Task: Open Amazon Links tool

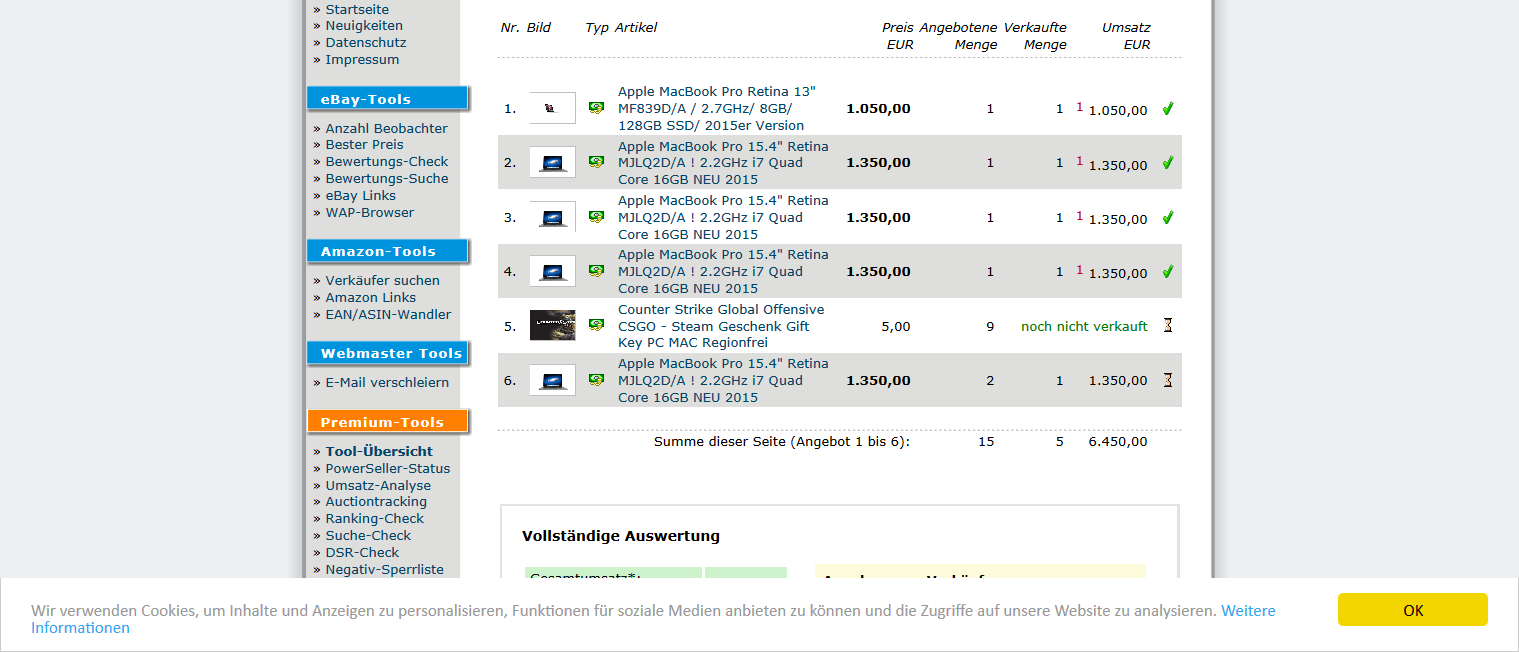Action: click(370, 298)
